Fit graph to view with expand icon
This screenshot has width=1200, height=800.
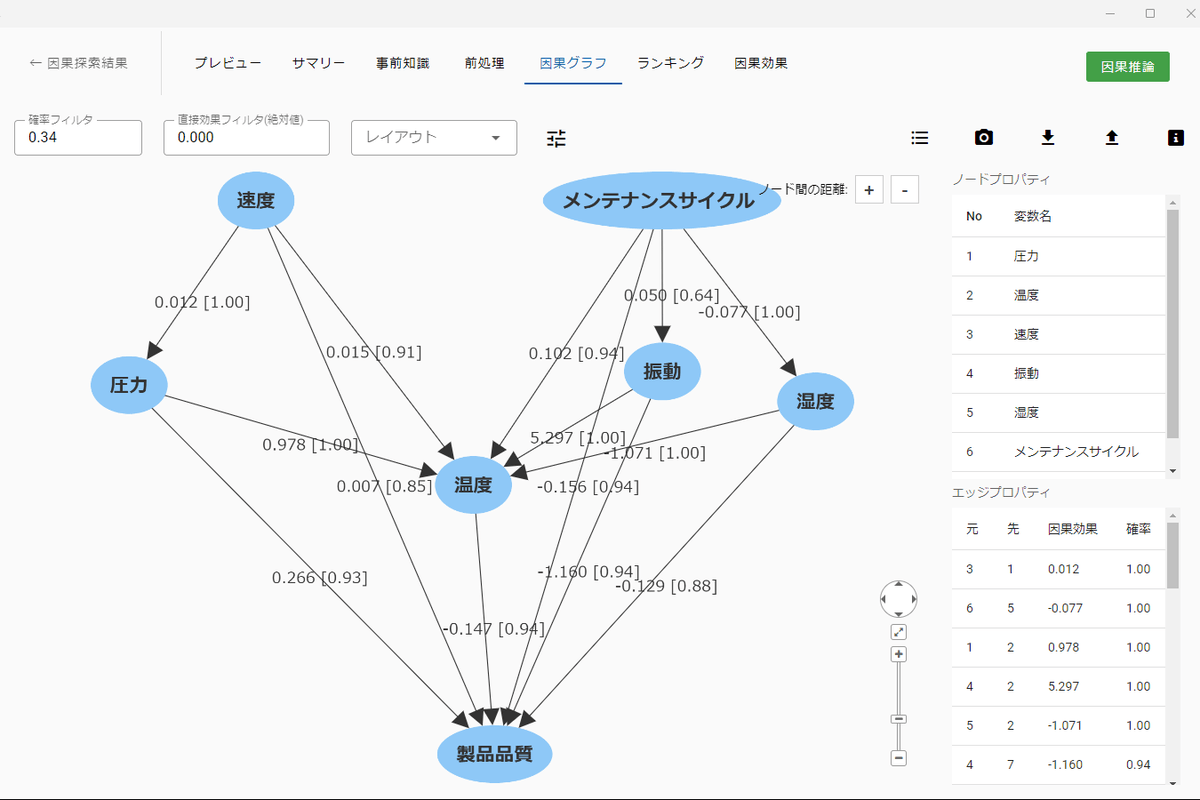(898, 632)
